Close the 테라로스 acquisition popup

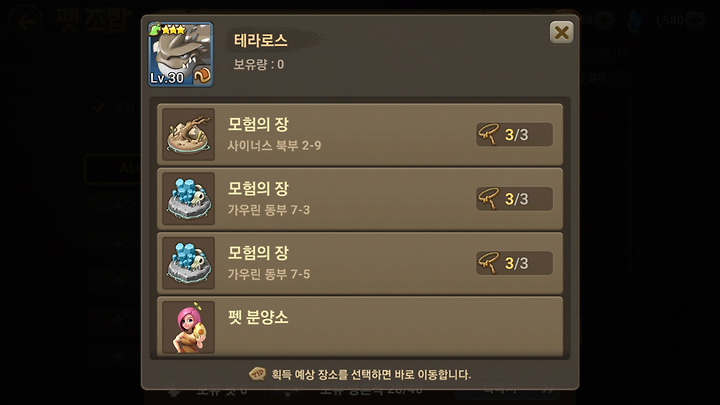pos(561,33)
